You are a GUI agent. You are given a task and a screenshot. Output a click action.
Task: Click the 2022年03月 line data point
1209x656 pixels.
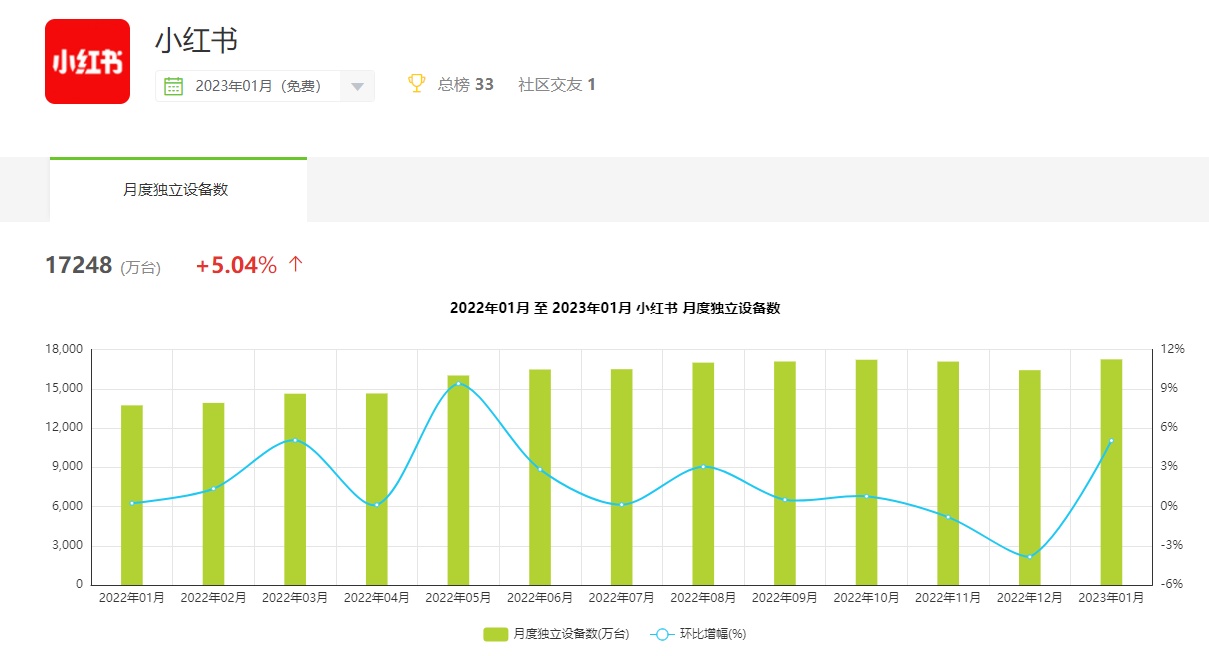pyautogui.click(x=295, y=440)
